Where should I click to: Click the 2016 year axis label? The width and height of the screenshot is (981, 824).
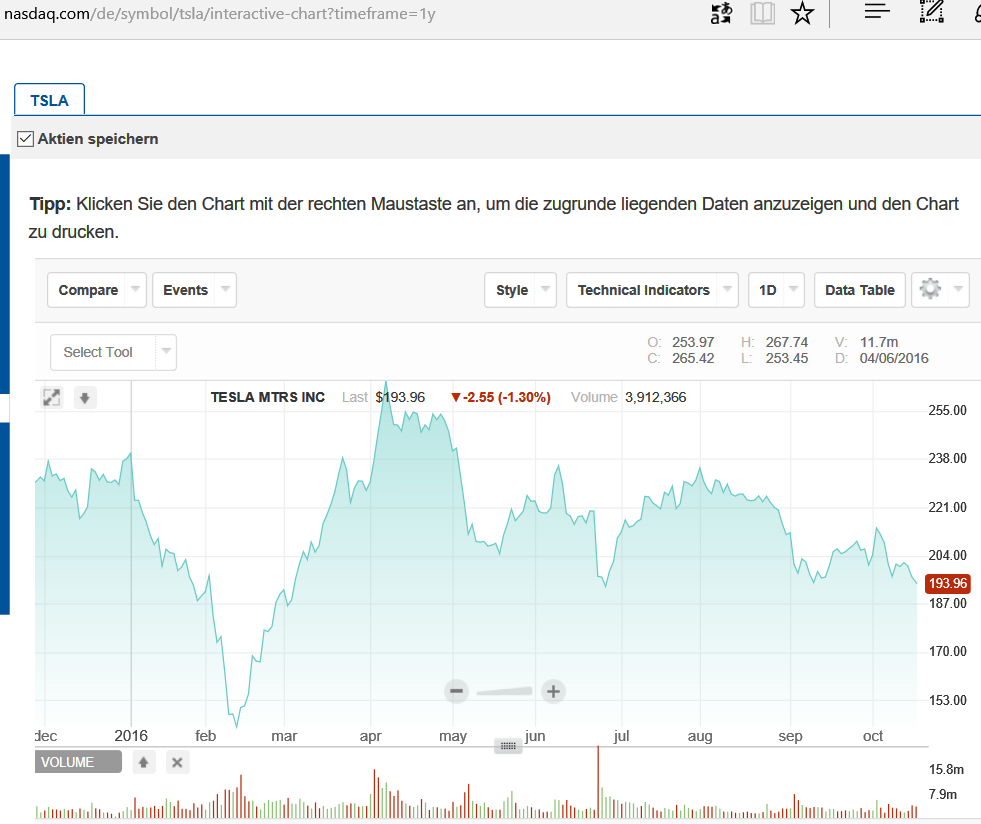(x=131, y=736)
